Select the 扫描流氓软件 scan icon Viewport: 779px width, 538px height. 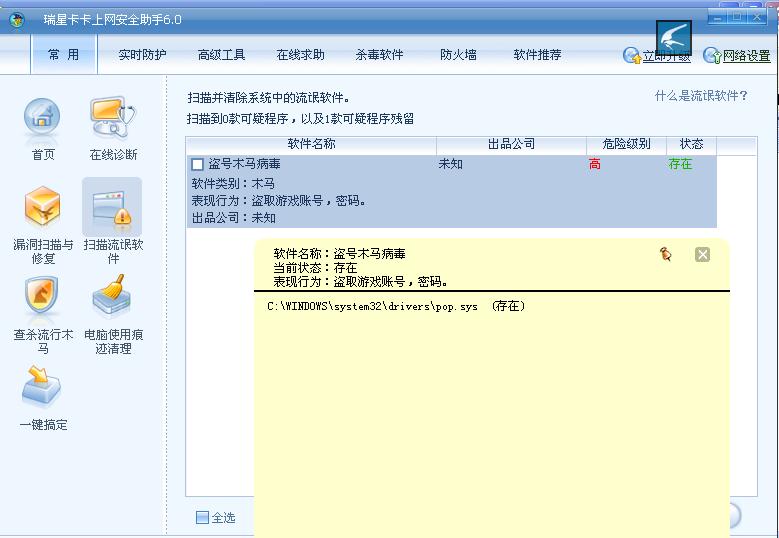112,208
